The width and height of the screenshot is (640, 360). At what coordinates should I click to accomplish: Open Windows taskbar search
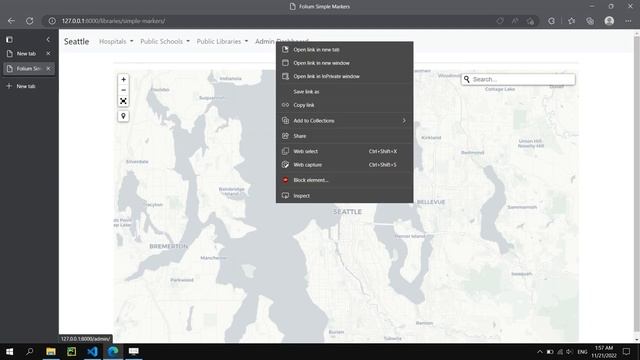(29, 351)
